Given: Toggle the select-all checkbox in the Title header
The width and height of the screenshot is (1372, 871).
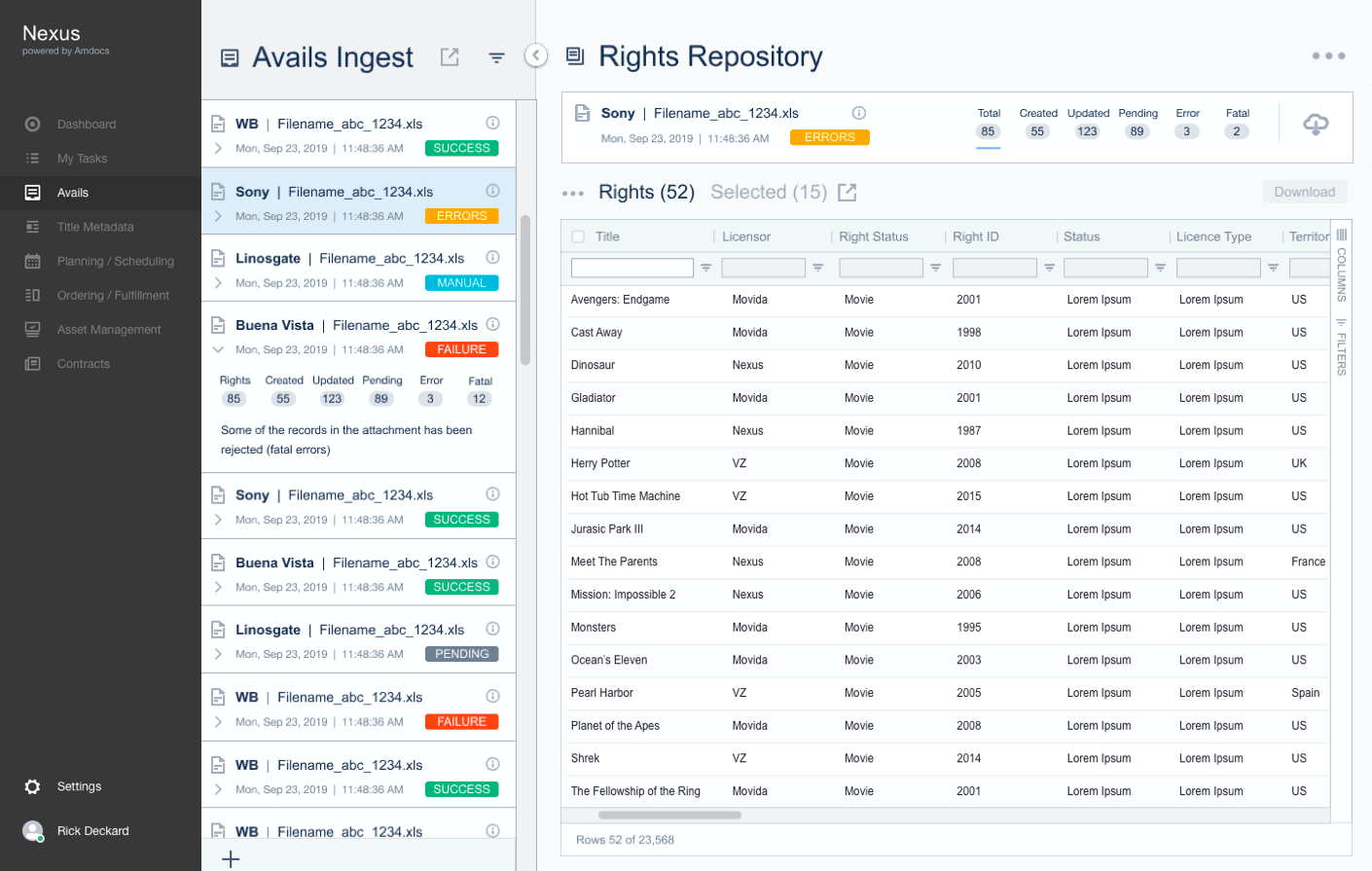Looking at the screenshot, I should [579, 236].
